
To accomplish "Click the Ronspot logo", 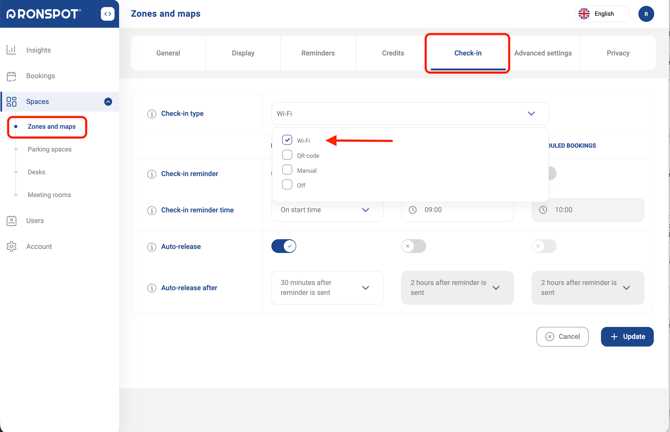I will point(43,14).
